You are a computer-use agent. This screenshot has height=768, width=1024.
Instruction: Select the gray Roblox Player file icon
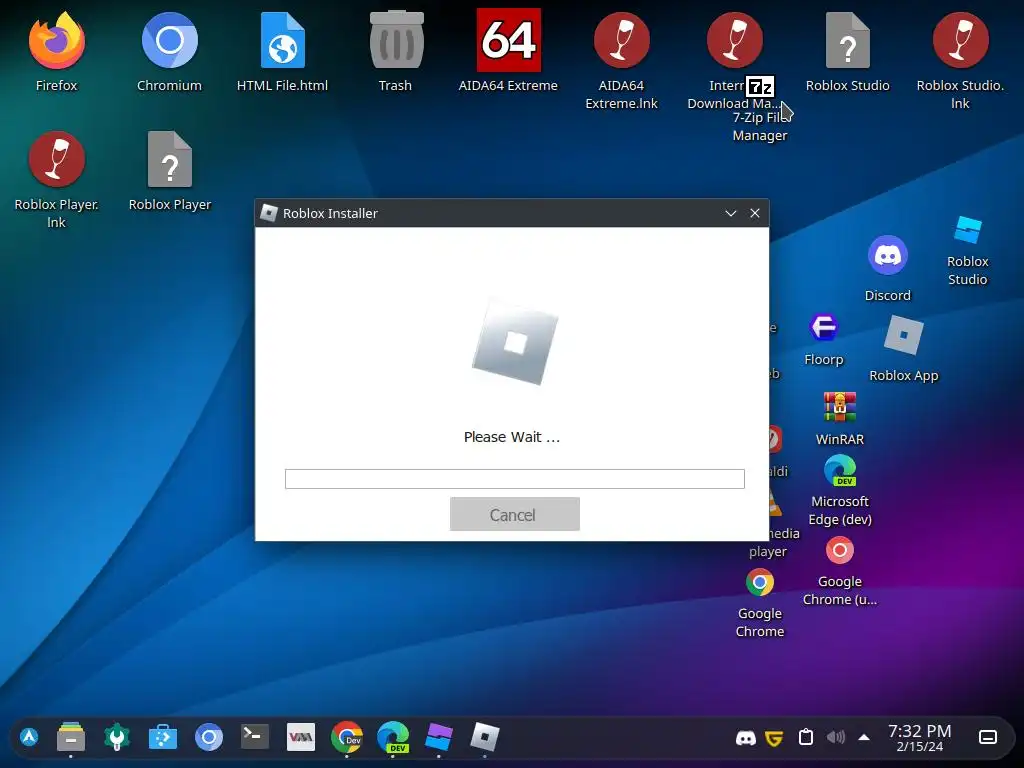pos(170,159)
